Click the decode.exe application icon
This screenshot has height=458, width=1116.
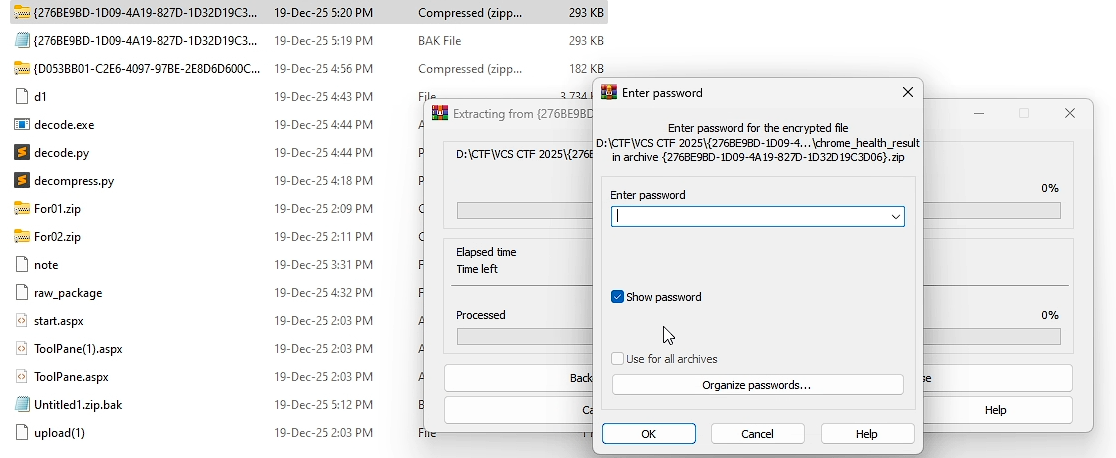pos(21,125)
